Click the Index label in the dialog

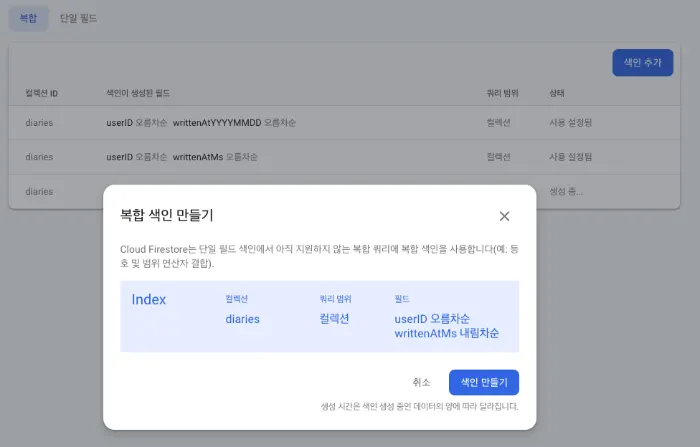(x=149, y=299)
